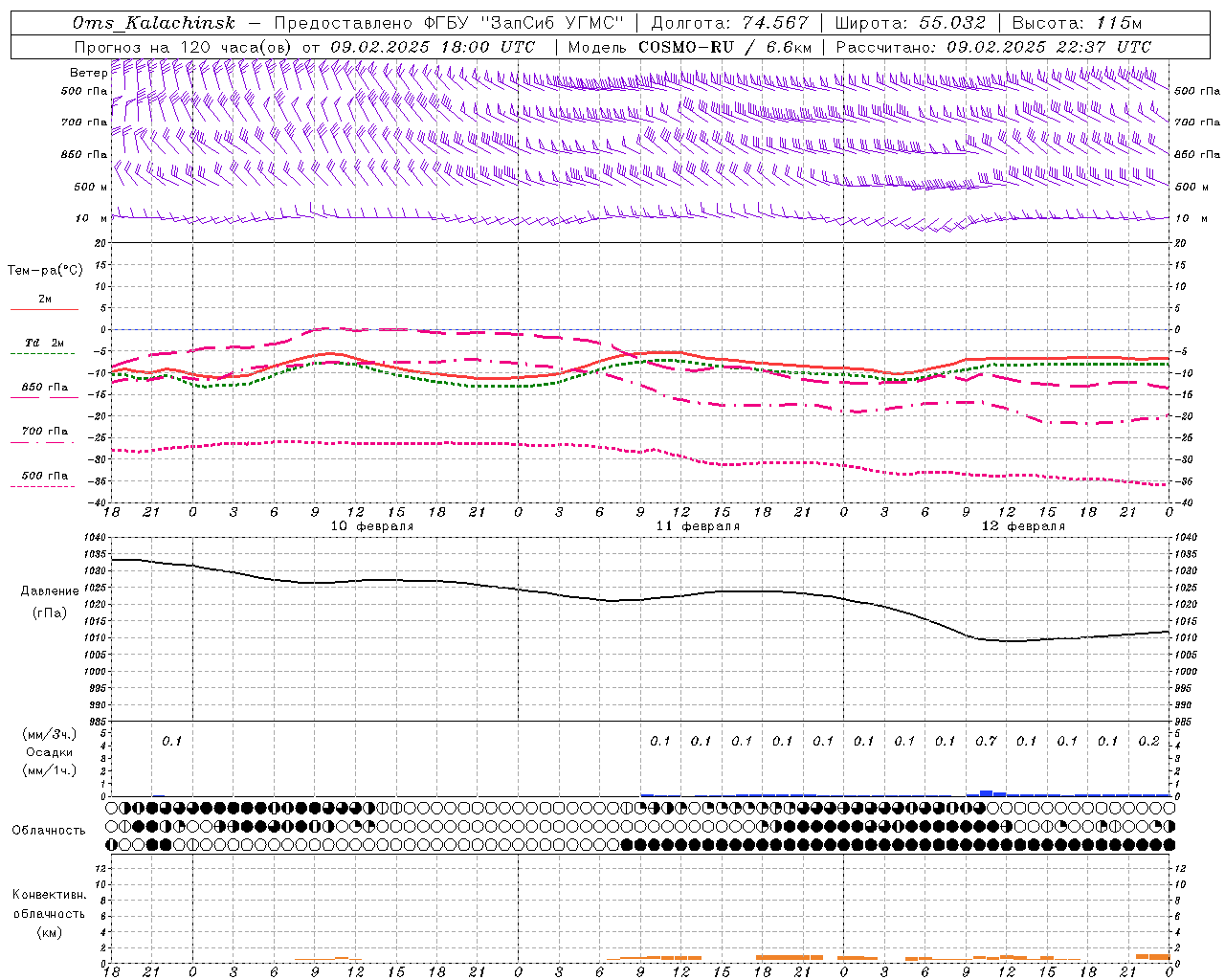1225x980 pixels.
Task: Click the (мм/3ч.) precipitation unit label
Action: coord(50,734)
